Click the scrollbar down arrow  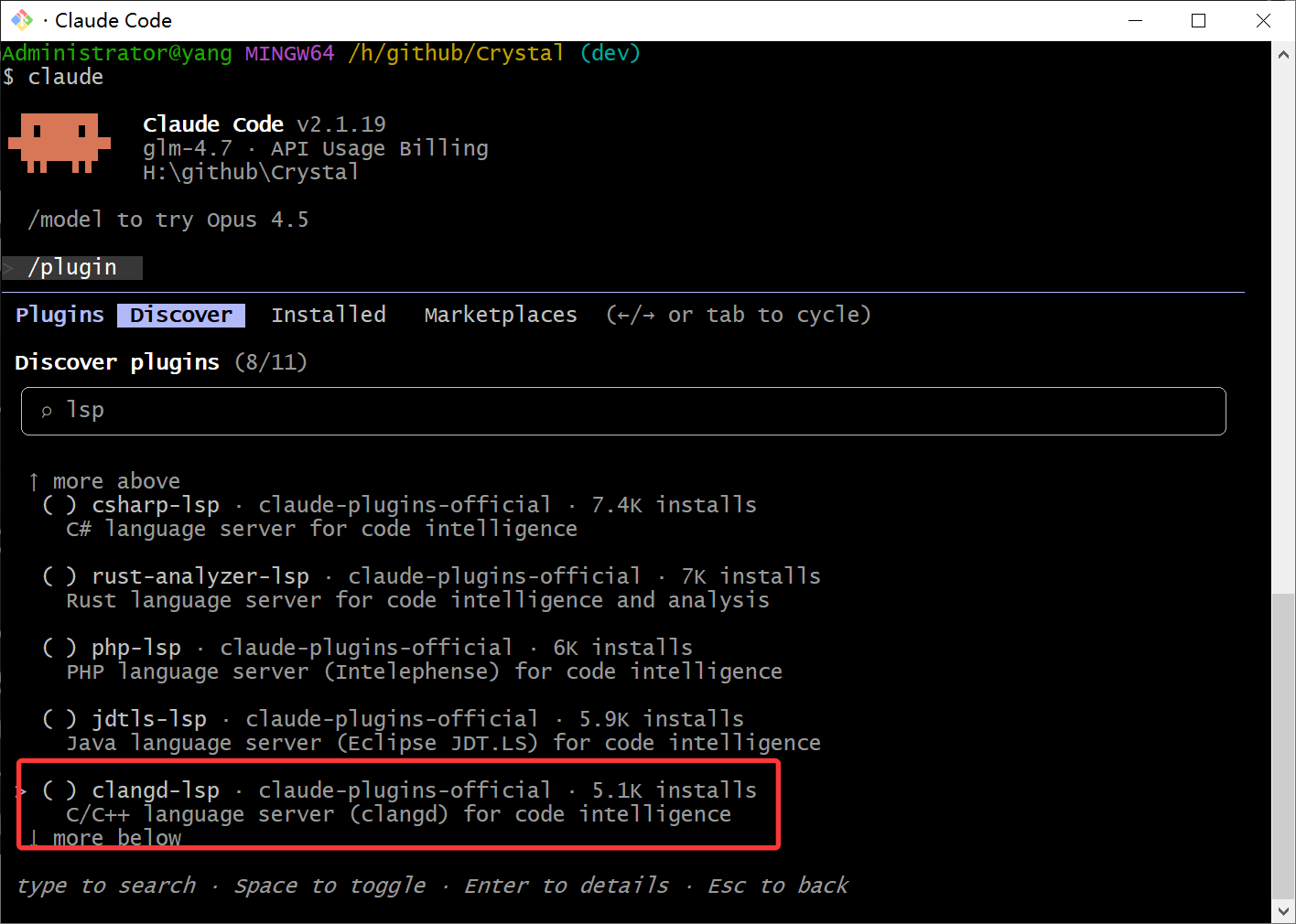click(x=1283, y=911)
